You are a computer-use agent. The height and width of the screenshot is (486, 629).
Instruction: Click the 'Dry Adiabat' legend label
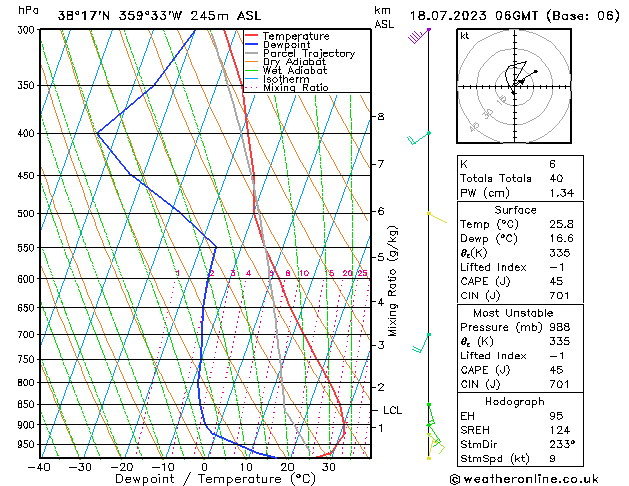click(x=294, y=62)
